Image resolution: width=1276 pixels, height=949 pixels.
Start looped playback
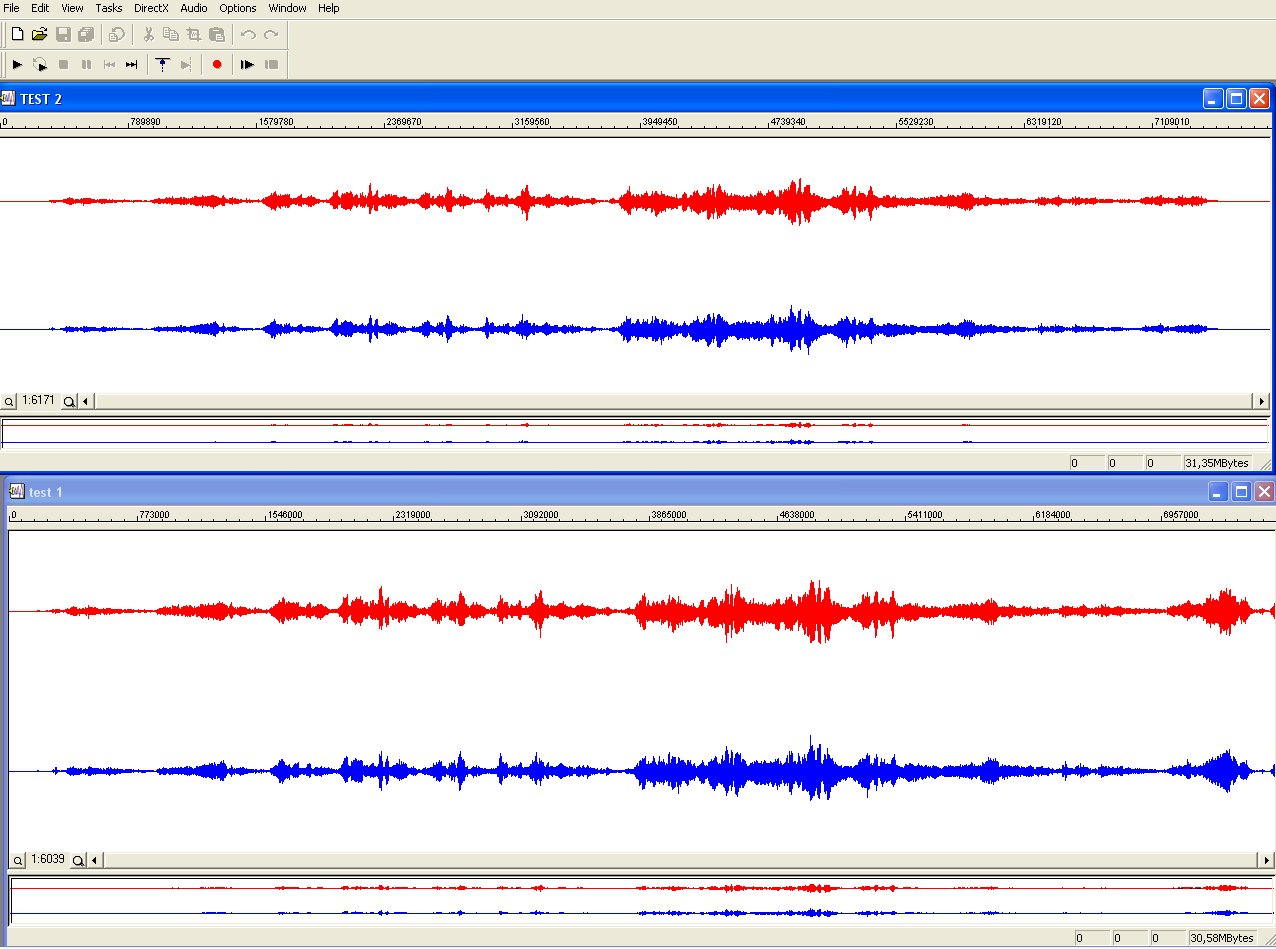click(x=40, y=65)
